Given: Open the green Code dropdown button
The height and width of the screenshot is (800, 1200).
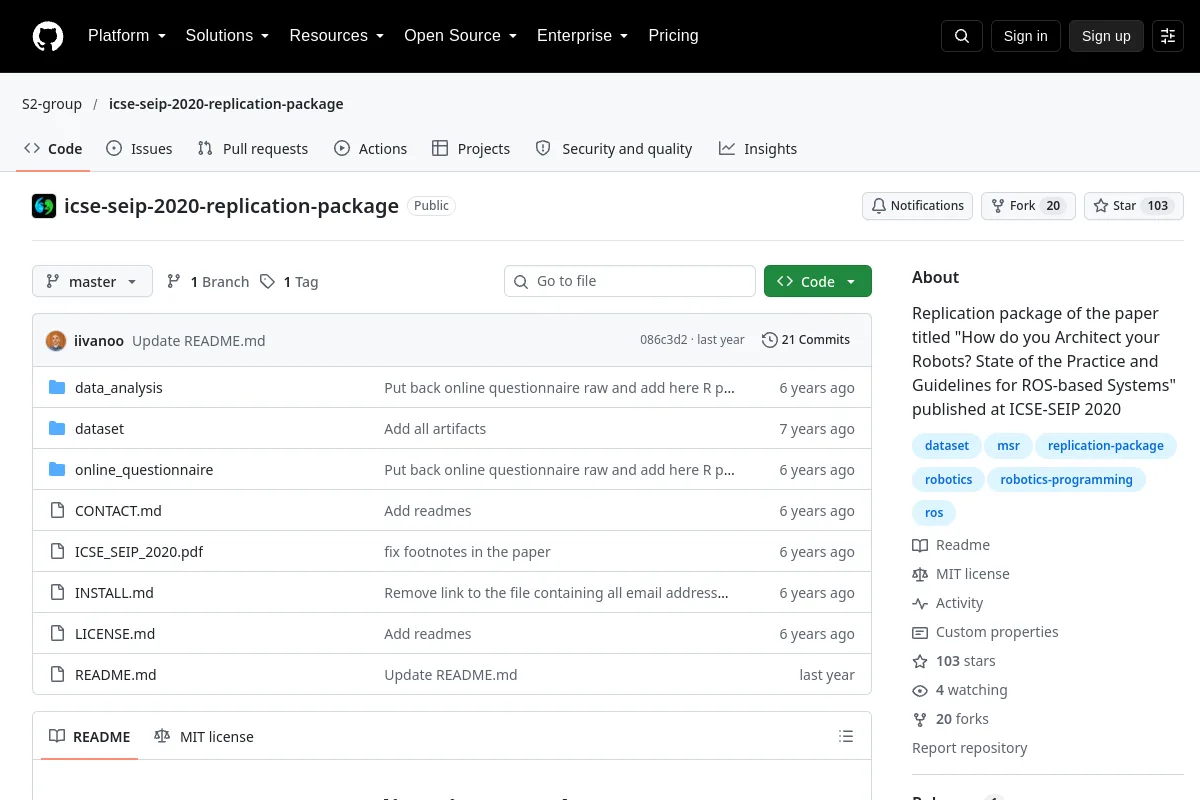Looking at the screenshot, I should click(818, 282).
